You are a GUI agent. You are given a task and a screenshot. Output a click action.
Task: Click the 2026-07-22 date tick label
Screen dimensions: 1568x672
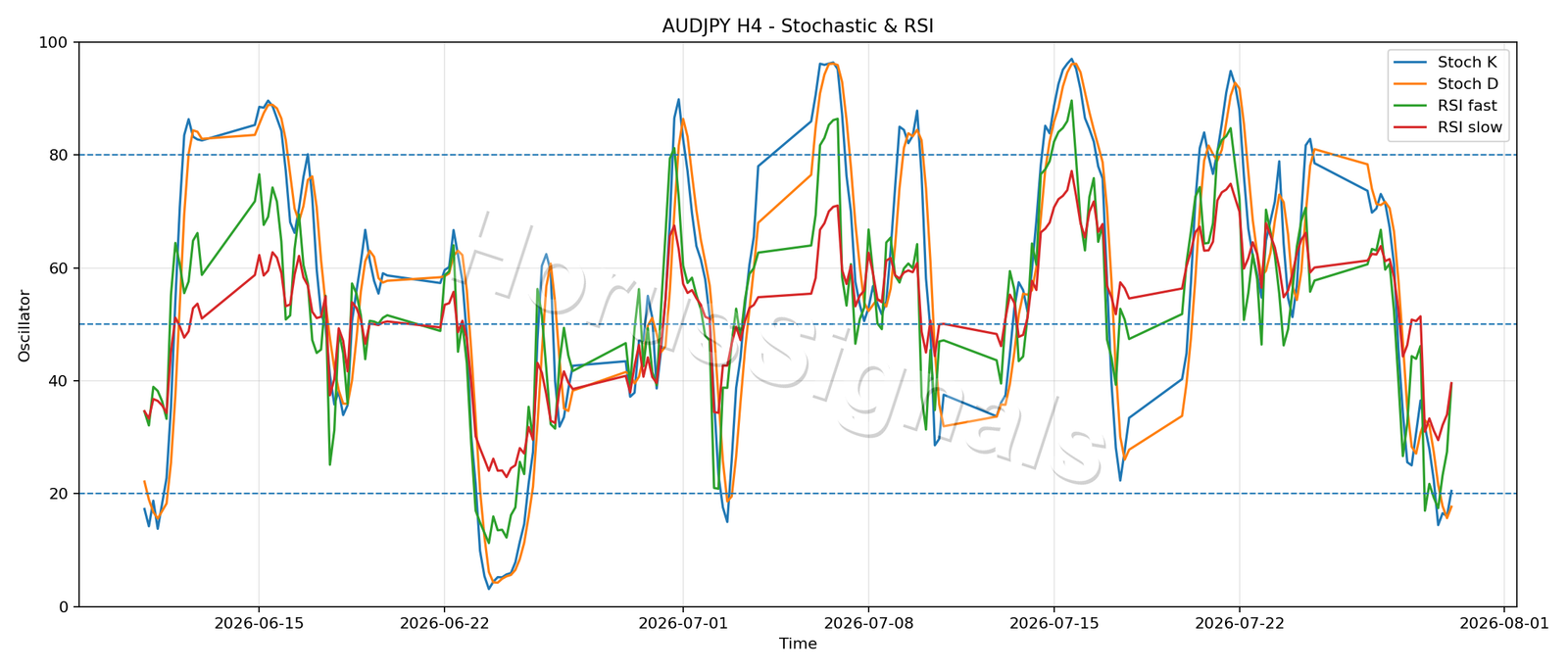point(1239,622)
